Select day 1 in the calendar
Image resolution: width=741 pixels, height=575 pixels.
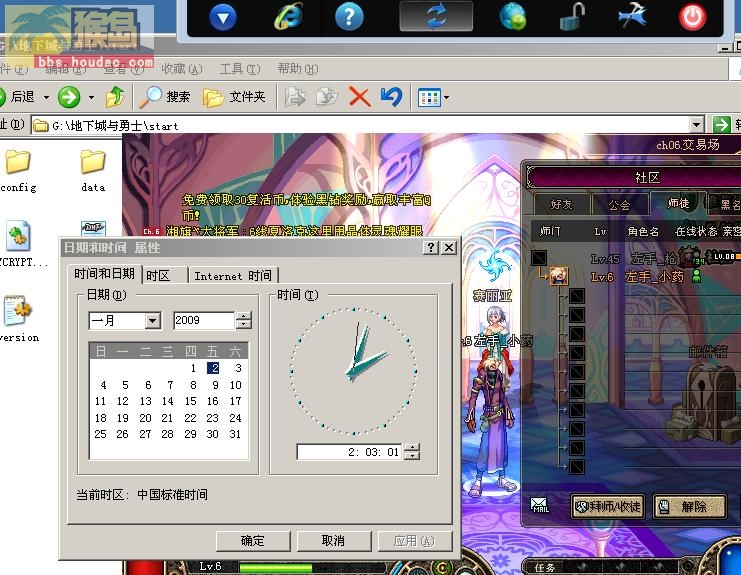193,368
